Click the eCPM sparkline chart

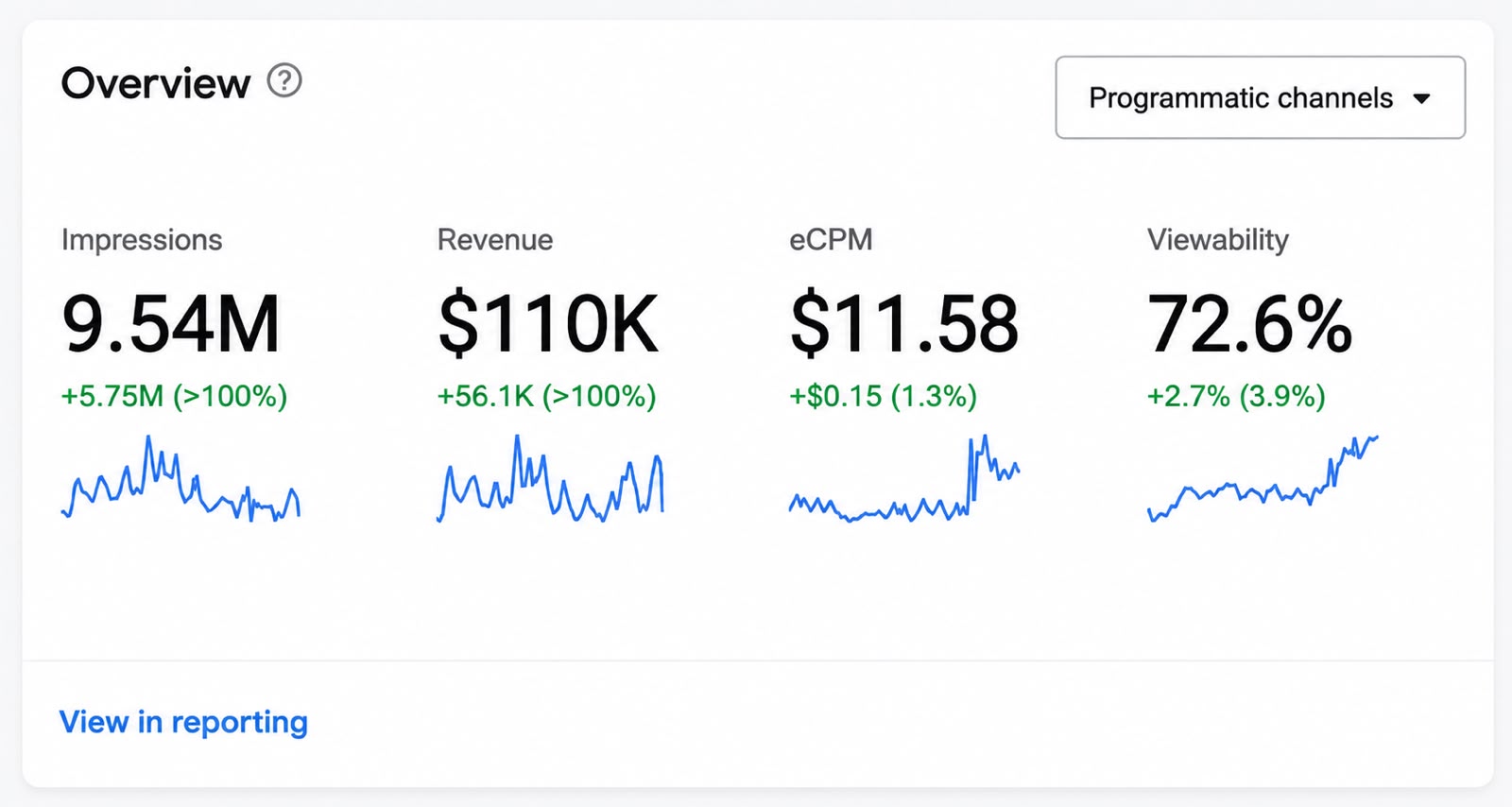(x=904, y=478)
